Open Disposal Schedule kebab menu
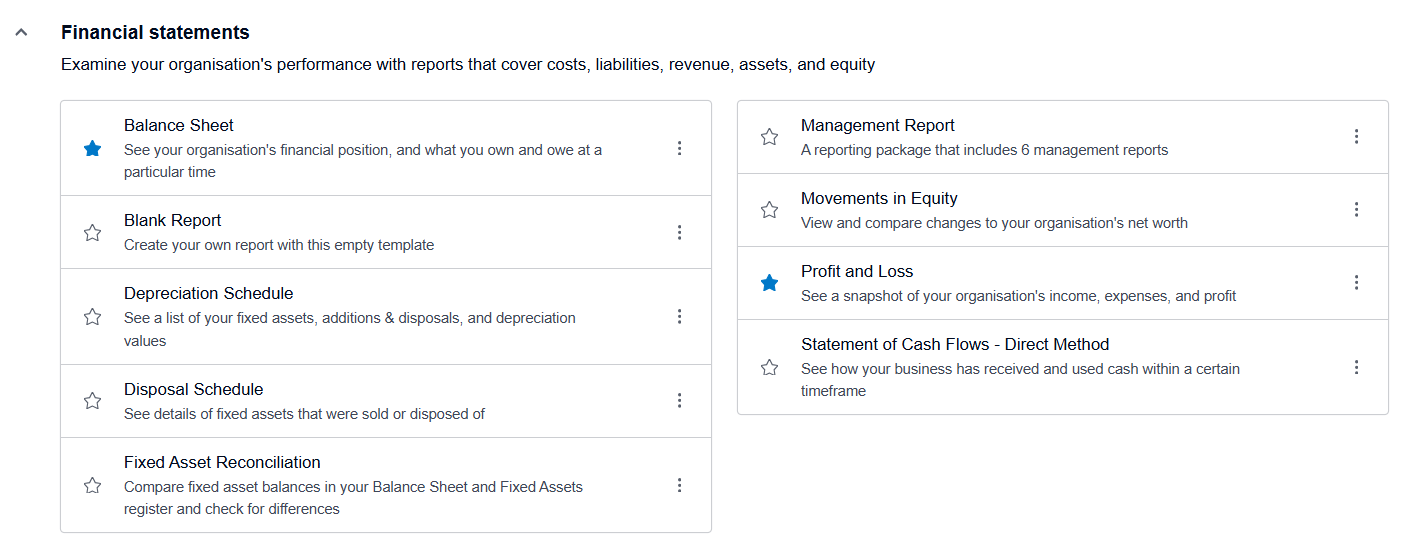1415x552 pixels. (679, 400)
